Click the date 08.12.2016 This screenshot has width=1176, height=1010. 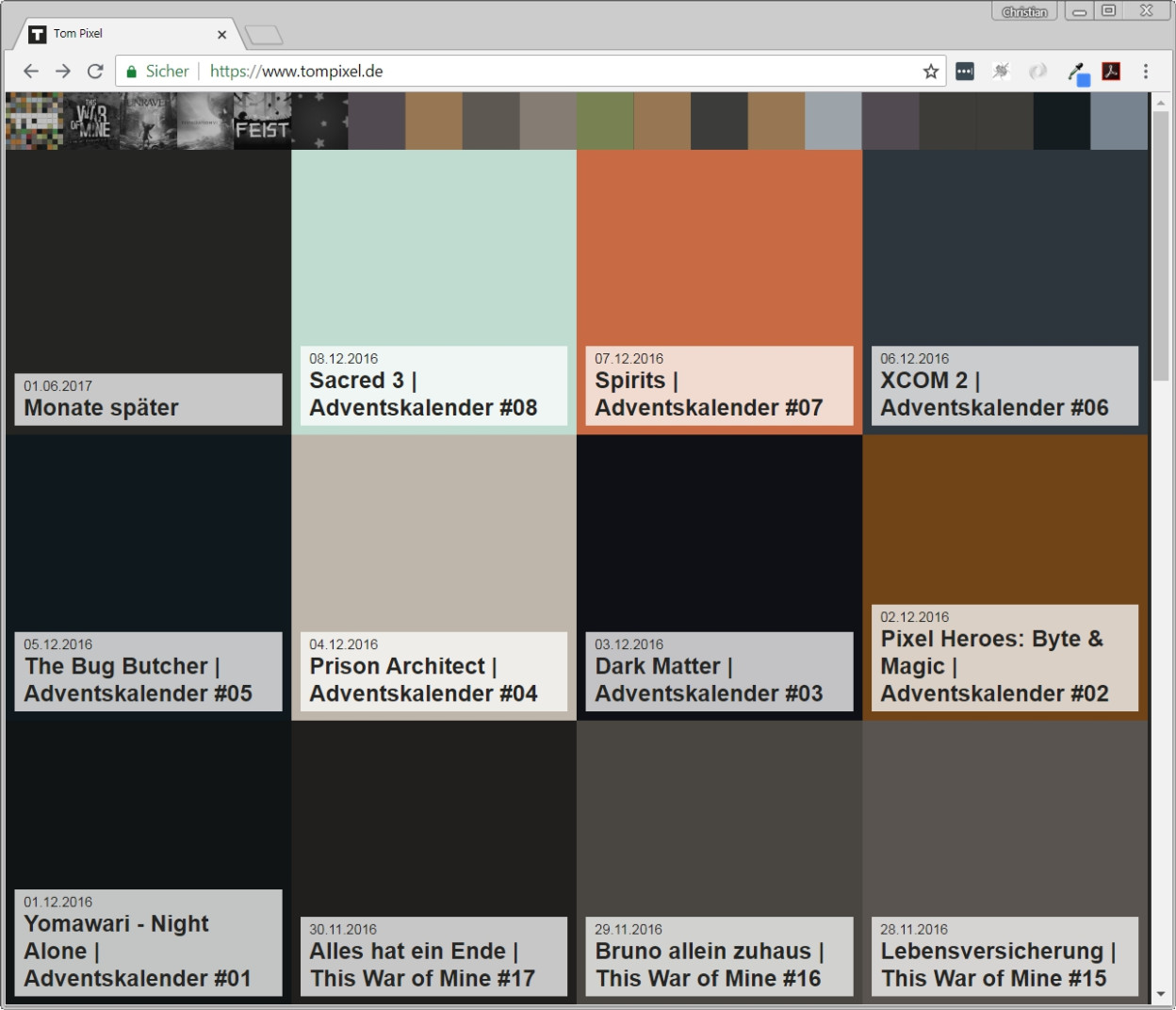pyautogui.click(x=344, y=359)
